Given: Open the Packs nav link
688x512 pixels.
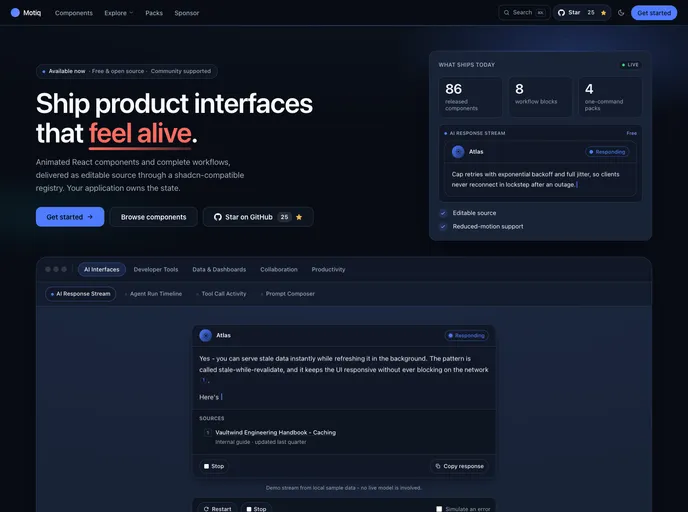Looking at the screenshot, I should click(154, 13).
